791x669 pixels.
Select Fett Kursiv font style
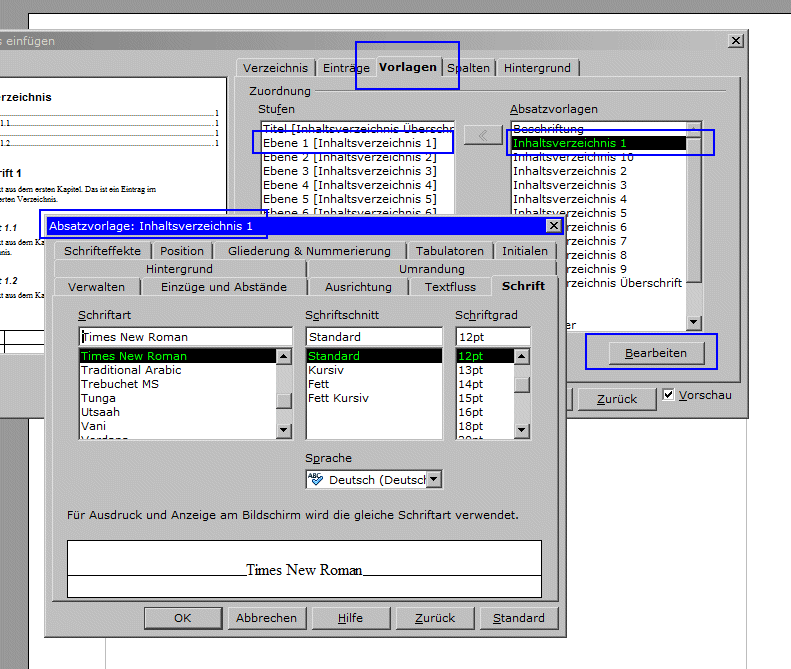pyautogui.click(x=338, y=398)
